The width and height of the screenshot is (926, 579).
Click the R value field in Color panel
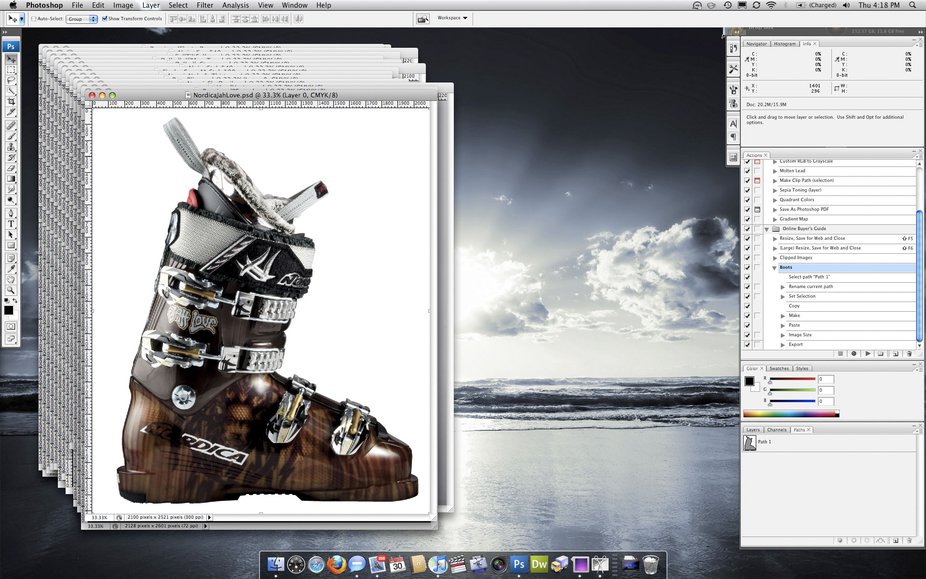click(826, 379)
